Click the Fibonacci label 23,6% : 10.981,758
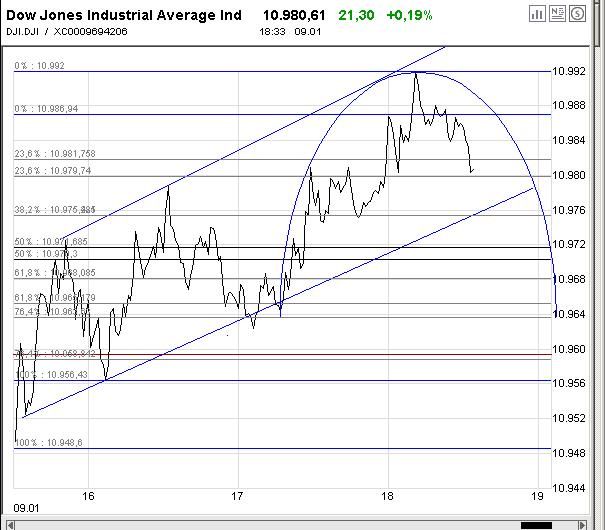Screen dimensions: 605x530 click(55, 154)
